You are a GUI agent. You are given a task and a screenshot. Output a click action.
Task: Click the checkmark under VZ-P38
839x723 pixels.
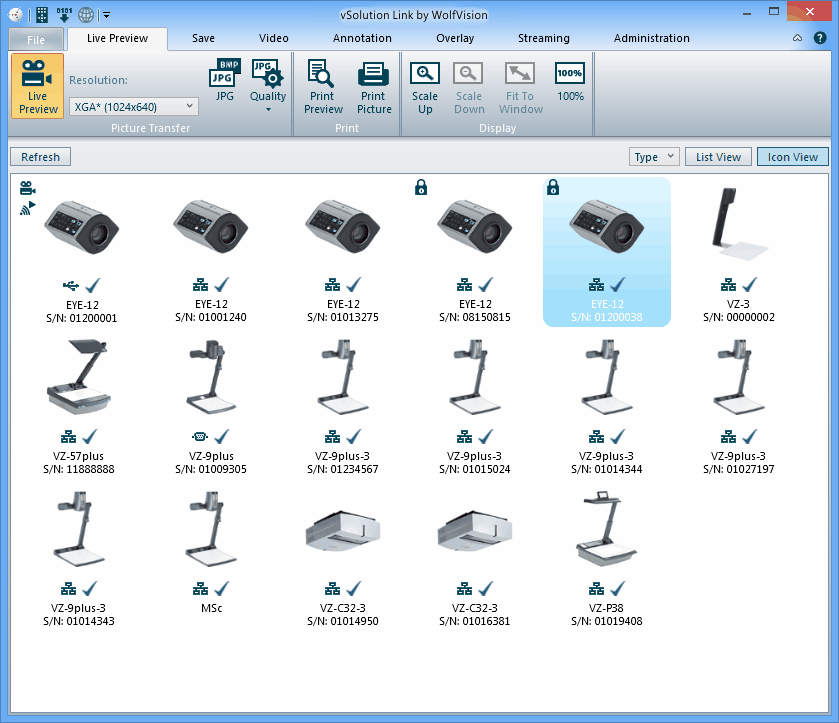coord(617,589)
